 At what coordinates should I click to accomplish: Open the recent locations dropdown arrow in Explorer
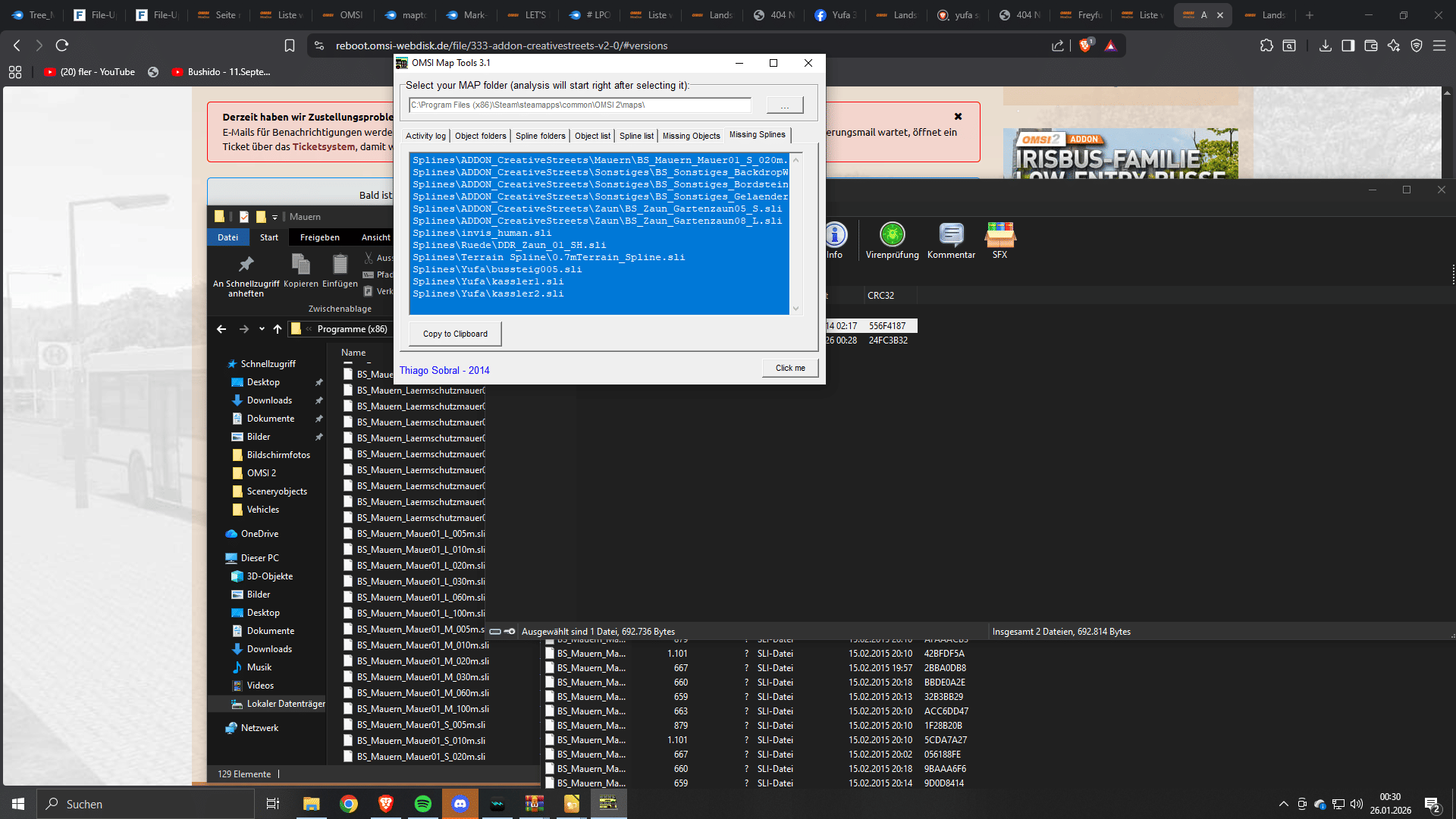pyautogui.click(x=262, y=329)
